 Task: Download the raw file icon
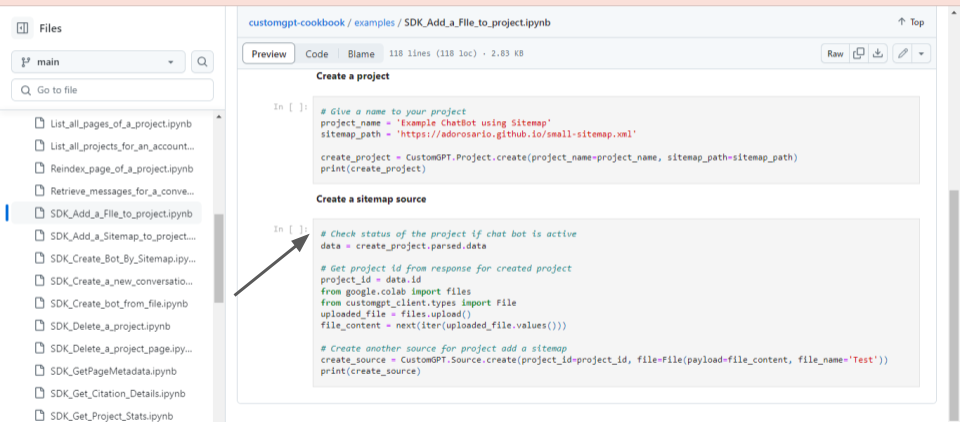[x=877, y=54]
